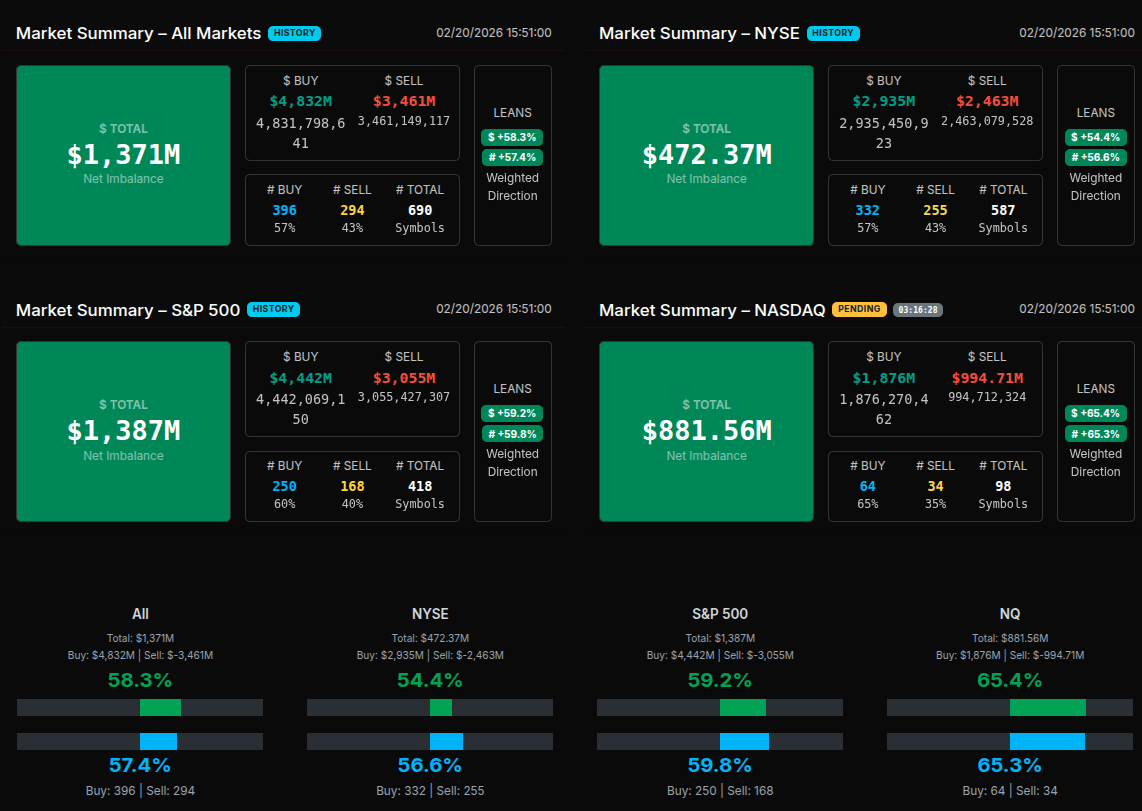Click the green bar under S&P 500 59.2%
1142x811 pixels.
[742, 708]
